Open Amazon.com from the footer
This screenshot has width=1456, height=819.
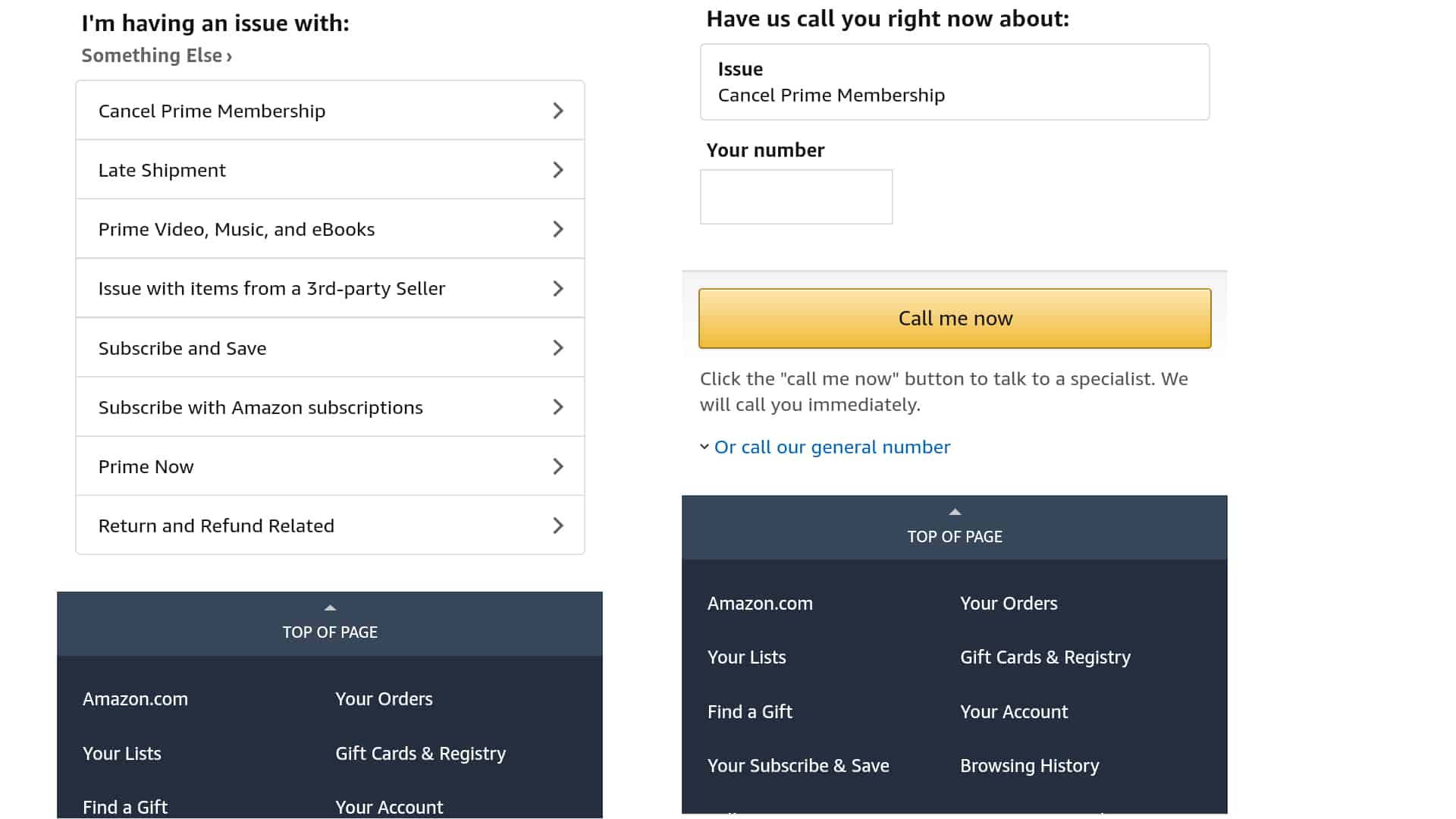point(135,698)
